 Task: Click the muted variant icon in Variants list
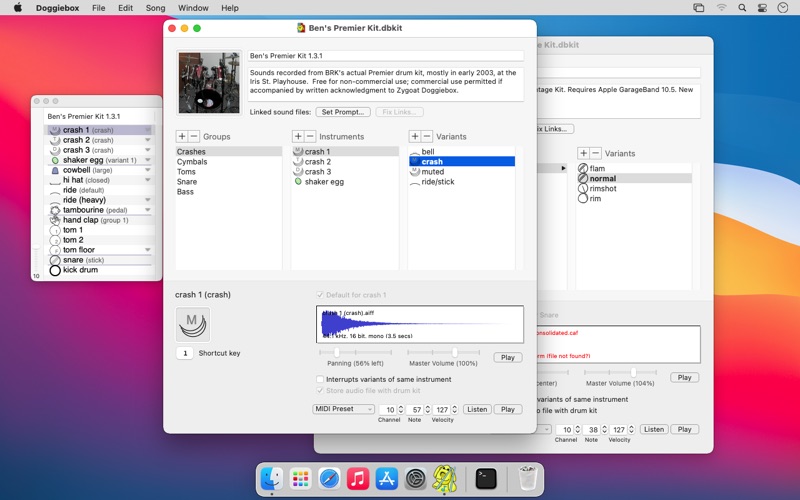coord(415,172)
